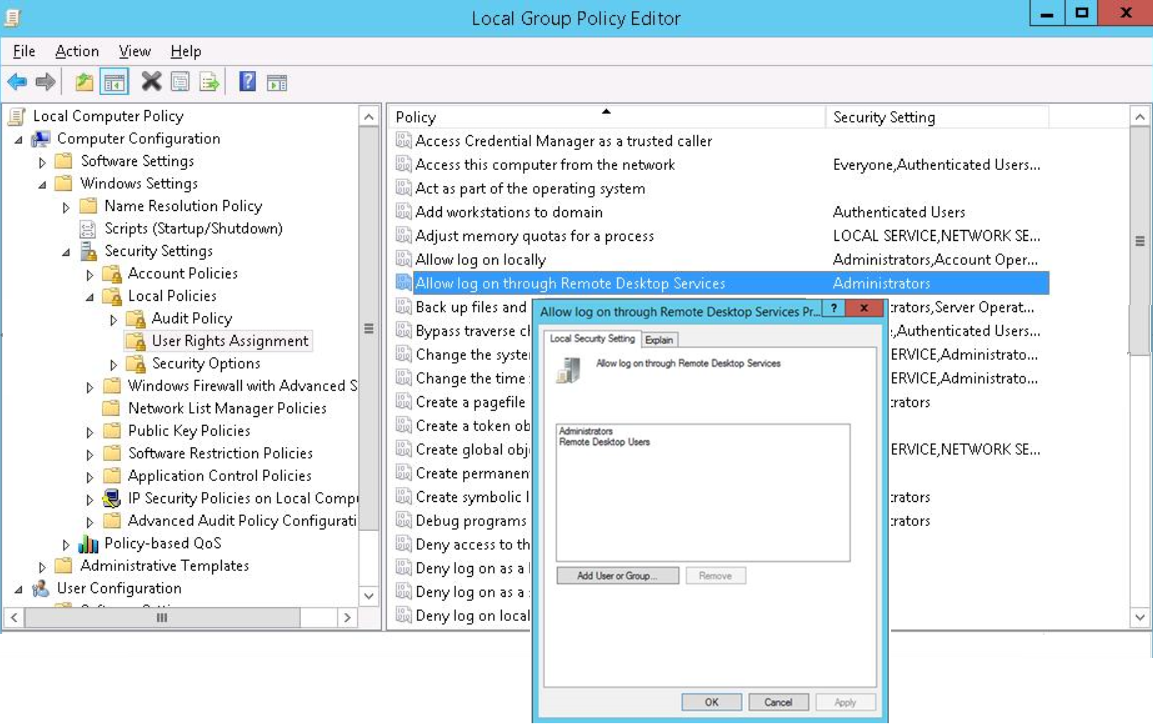Click the Local Computer Policy root icon
1153x724 pixels.
point(16,116)
